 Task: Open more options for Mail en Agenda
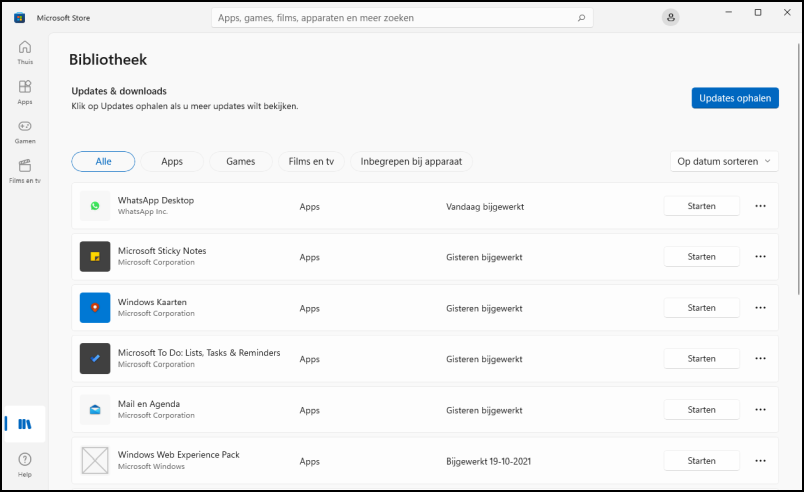tap(760, 410)
